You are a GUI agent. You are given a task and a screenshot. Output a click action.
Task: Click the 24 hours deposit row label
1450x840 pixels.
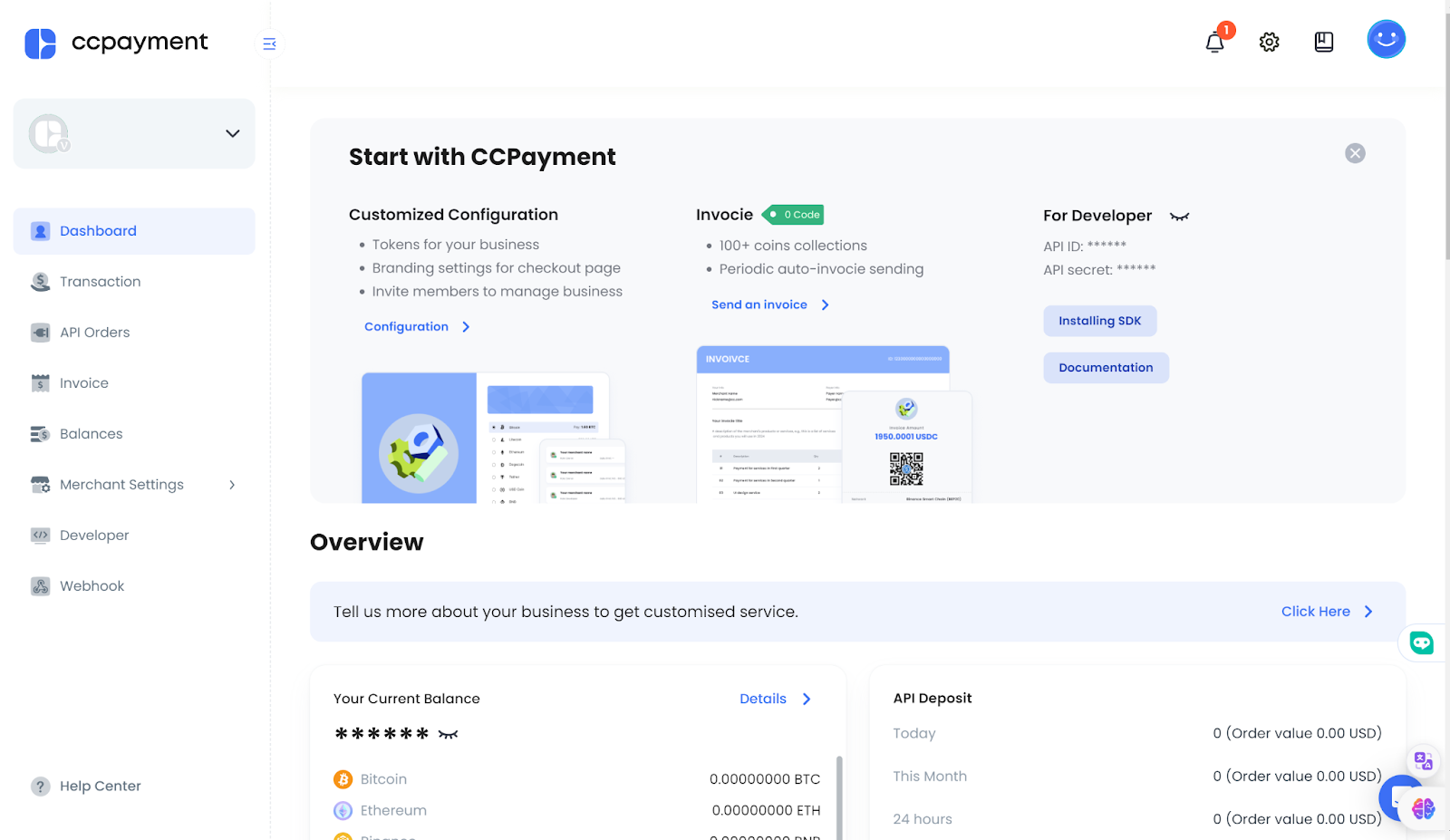(x=923, y=819)
